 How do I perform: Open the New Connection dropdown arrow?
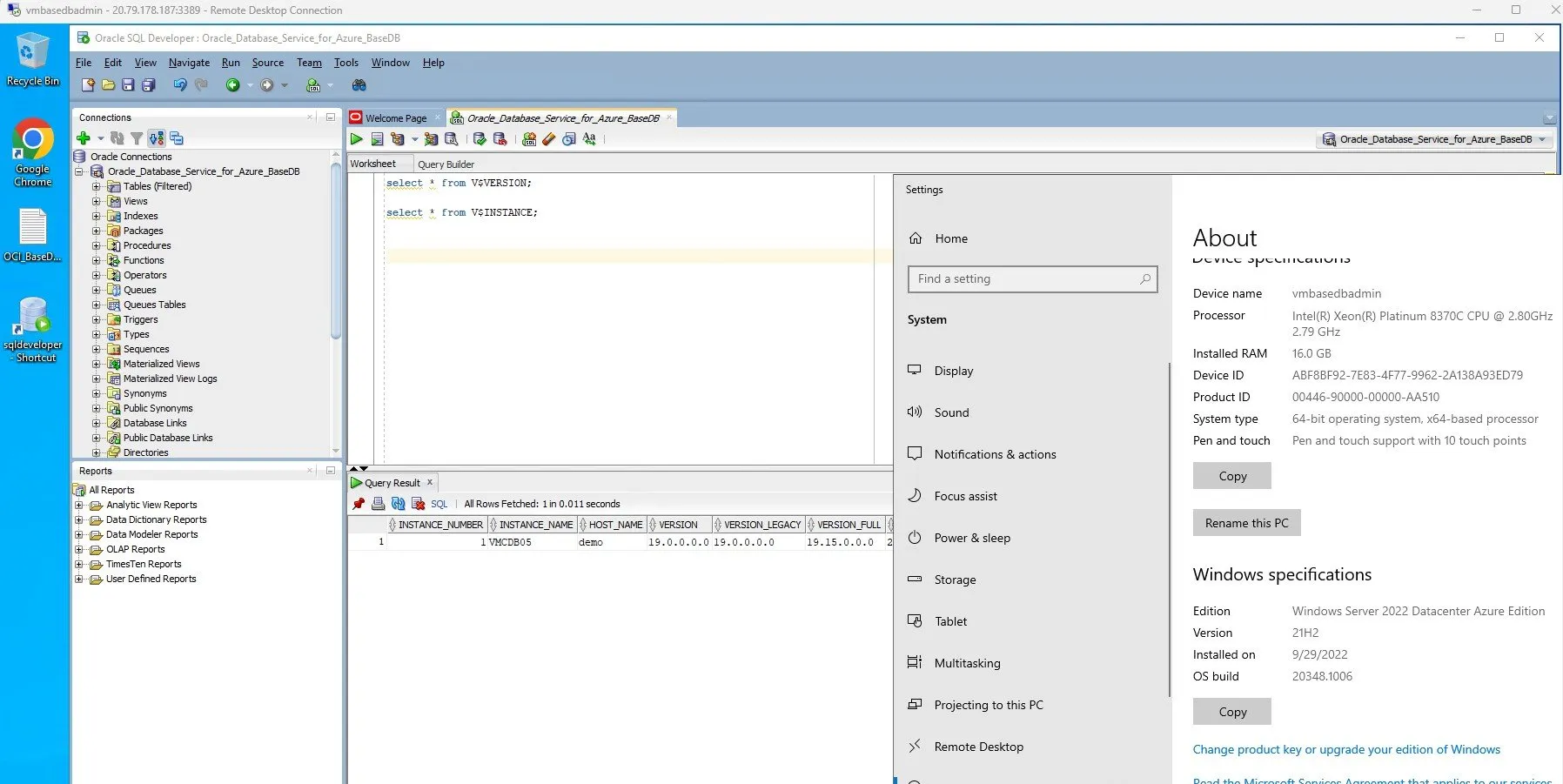pyautogui.click(x=100, y=138)
